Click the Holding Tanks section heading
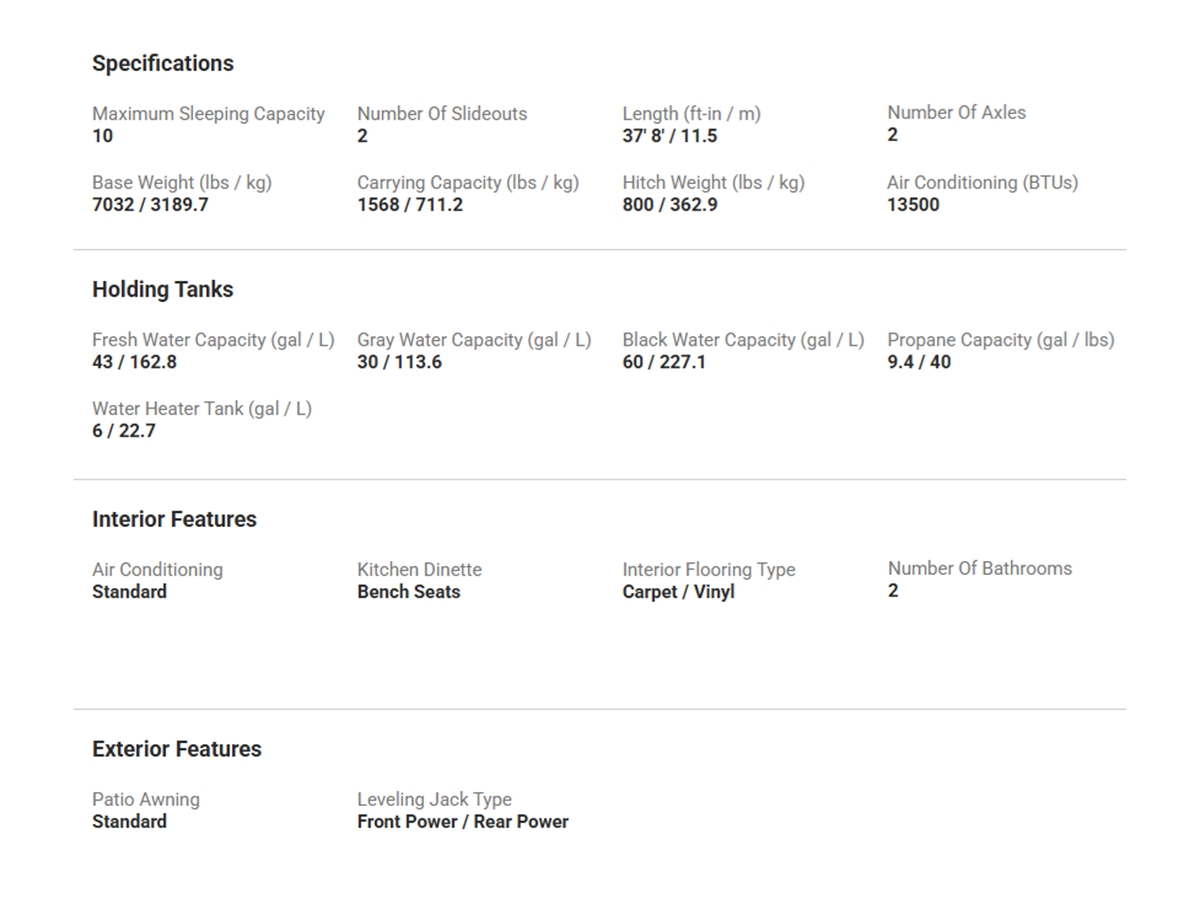 (x=163, y=289)
